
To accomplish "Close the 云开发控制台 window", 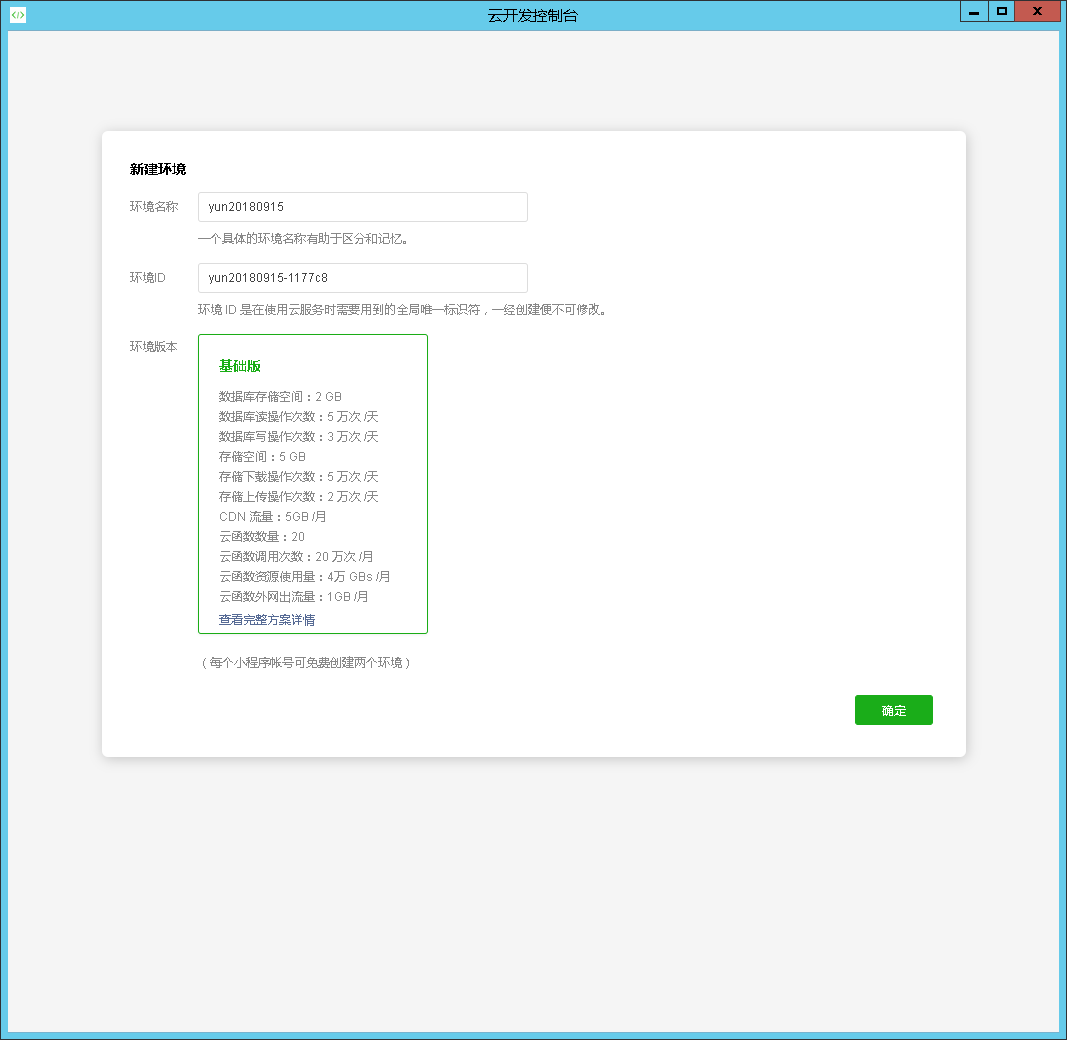I will pyautogui.click(x=1037, y=12).
